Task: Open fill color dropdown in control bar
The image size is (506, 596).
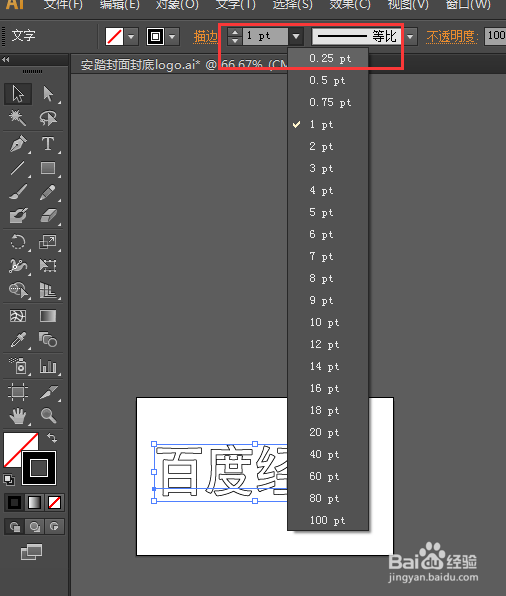Action: pos(132,36)
